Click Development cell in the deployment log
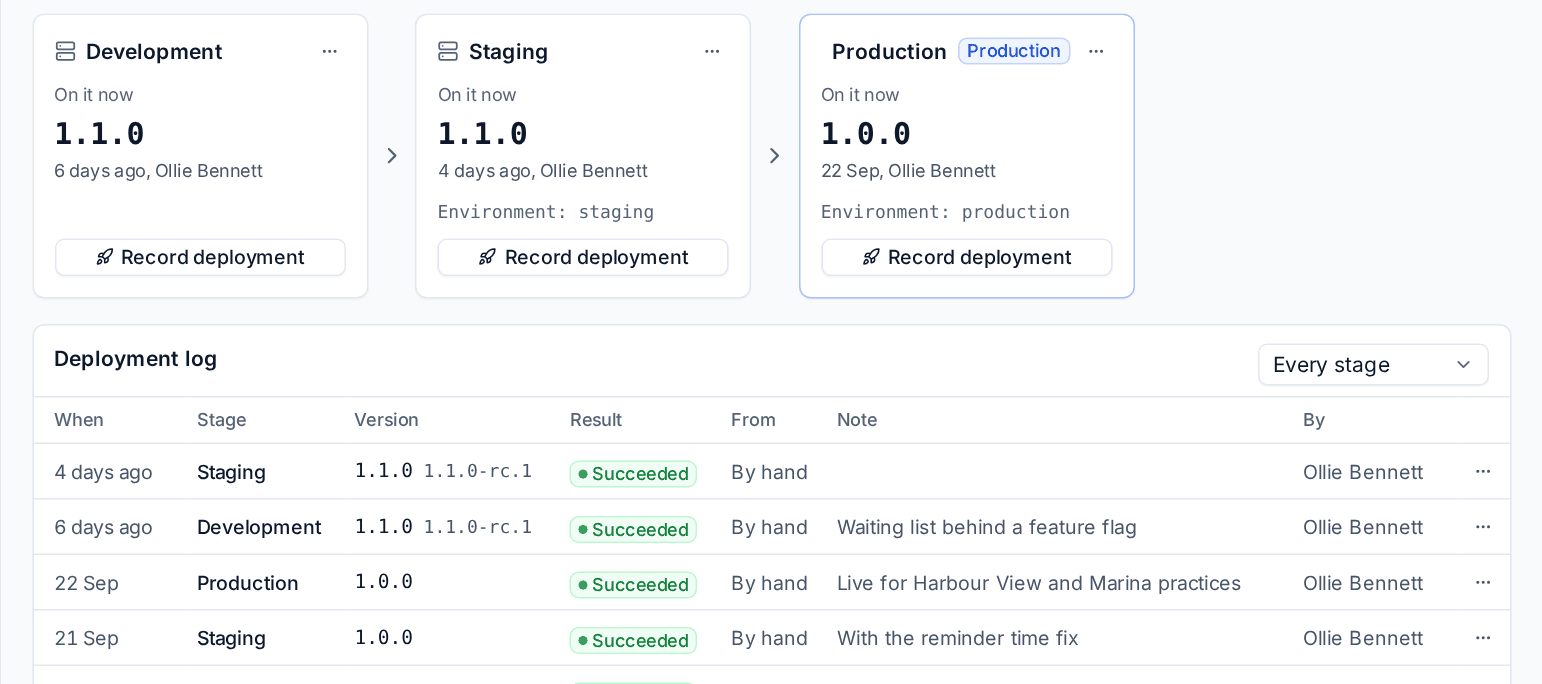The width and height of the screenshot is (1542, 684). (259, 527)
